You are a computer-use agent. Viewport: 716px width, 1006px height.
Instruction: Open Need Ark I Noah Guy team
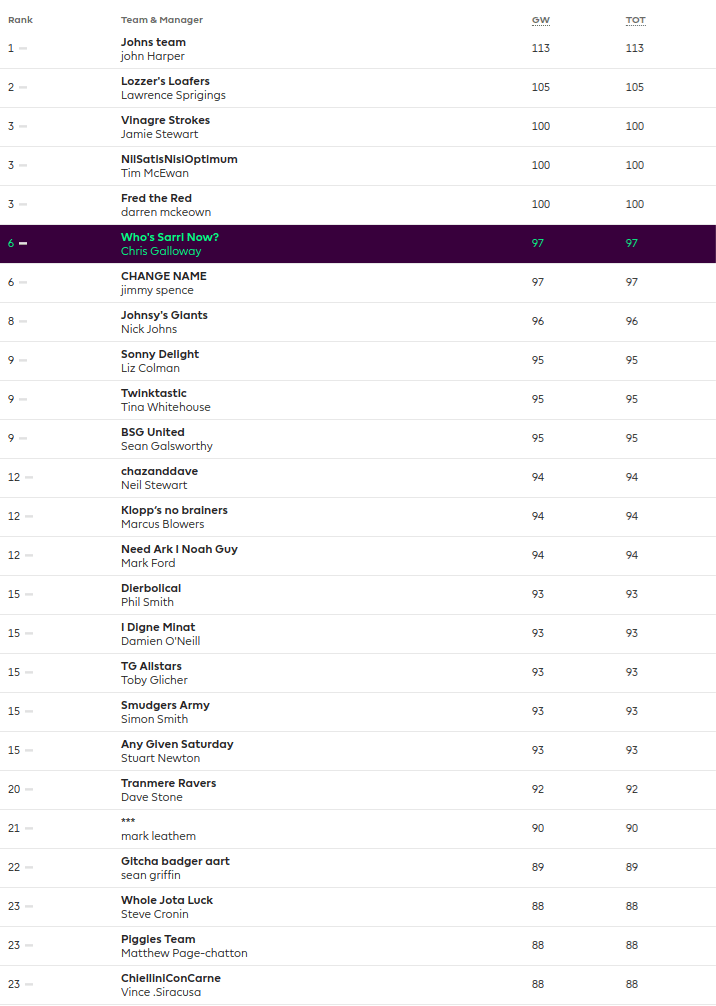click(179, 549)
